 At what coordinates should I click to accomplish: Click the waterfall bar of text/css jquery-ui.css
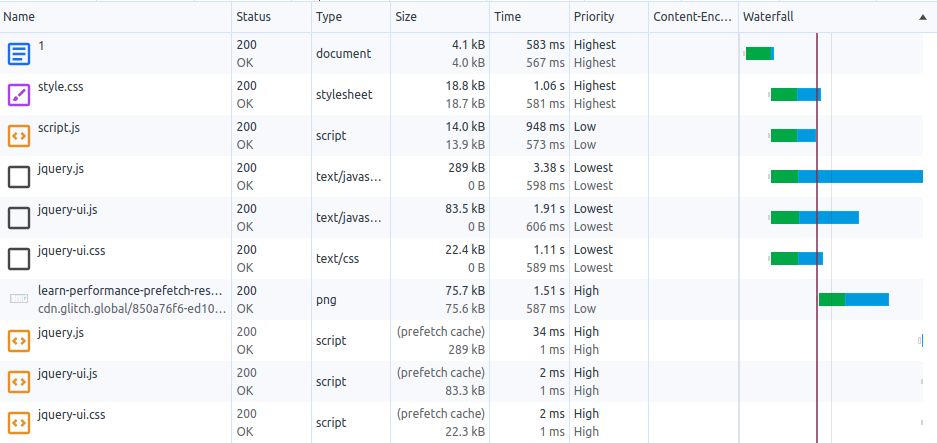pyautogui.click(x=797, y=258)
